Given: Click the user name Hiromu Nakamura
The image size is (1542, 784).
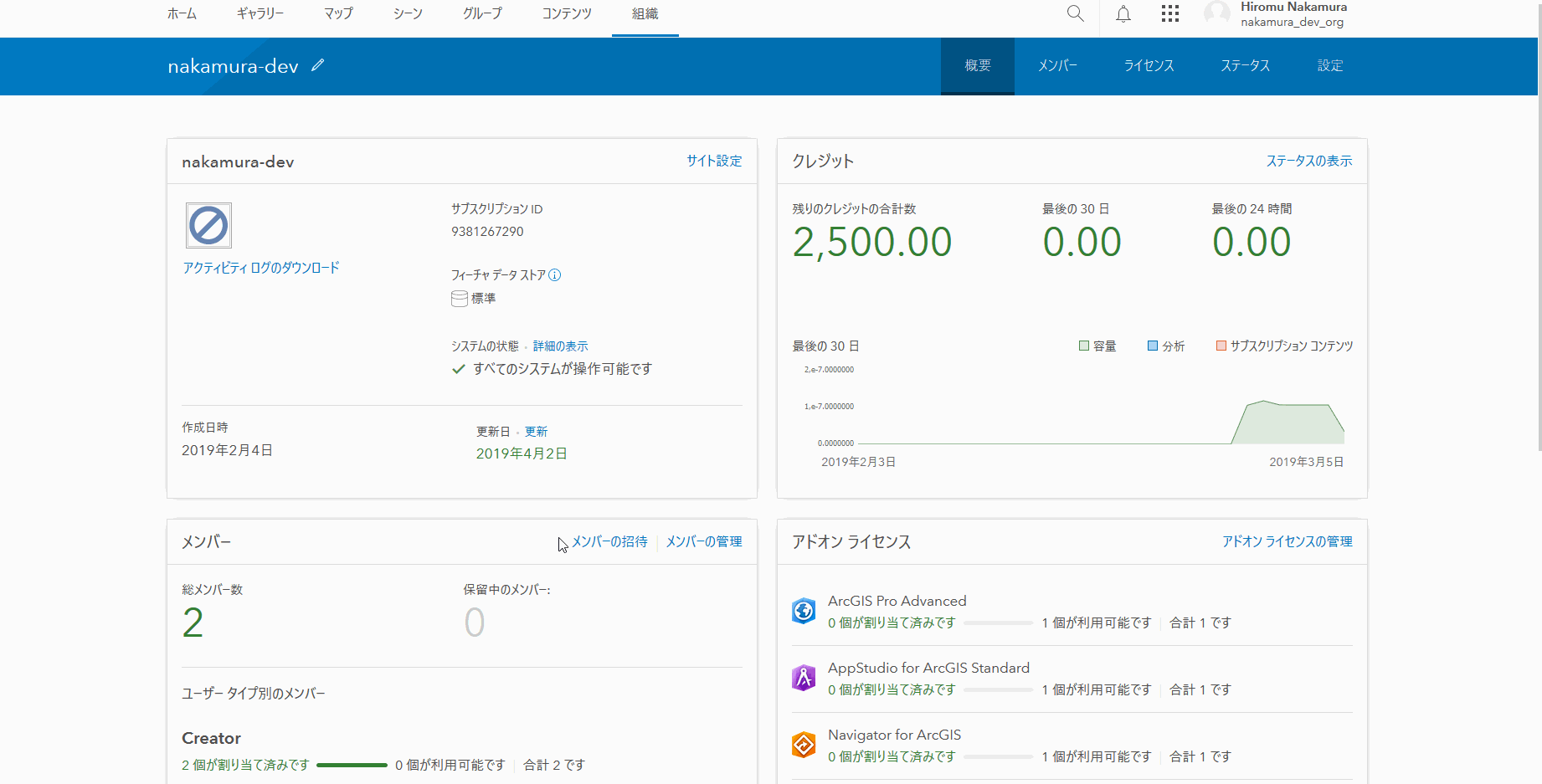Looking at the screenshot, I should (1293, 7).
